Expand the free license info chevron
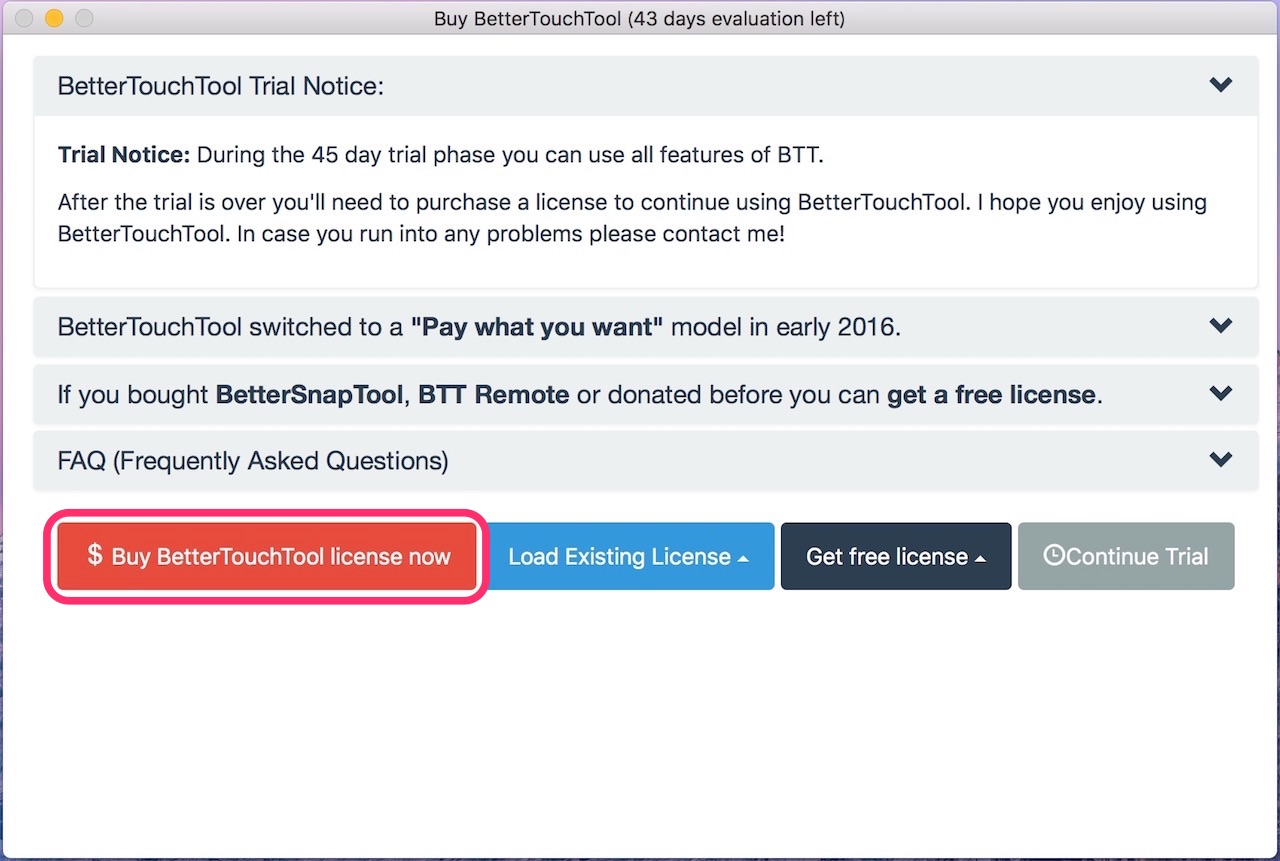The image size is (1280, 861). 1220,394
